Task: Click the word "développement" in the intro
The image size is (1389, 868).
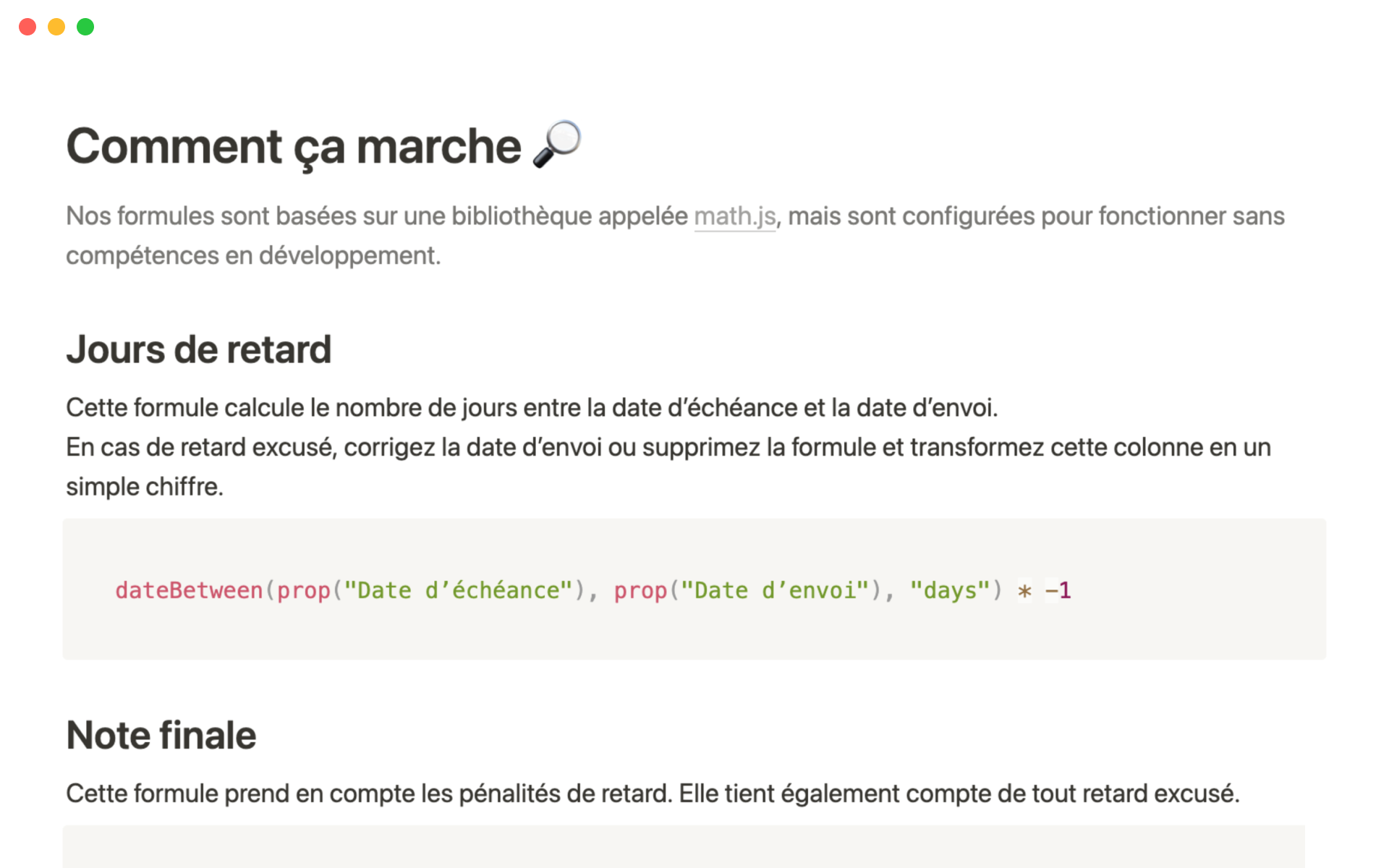Action: point(349,256)
